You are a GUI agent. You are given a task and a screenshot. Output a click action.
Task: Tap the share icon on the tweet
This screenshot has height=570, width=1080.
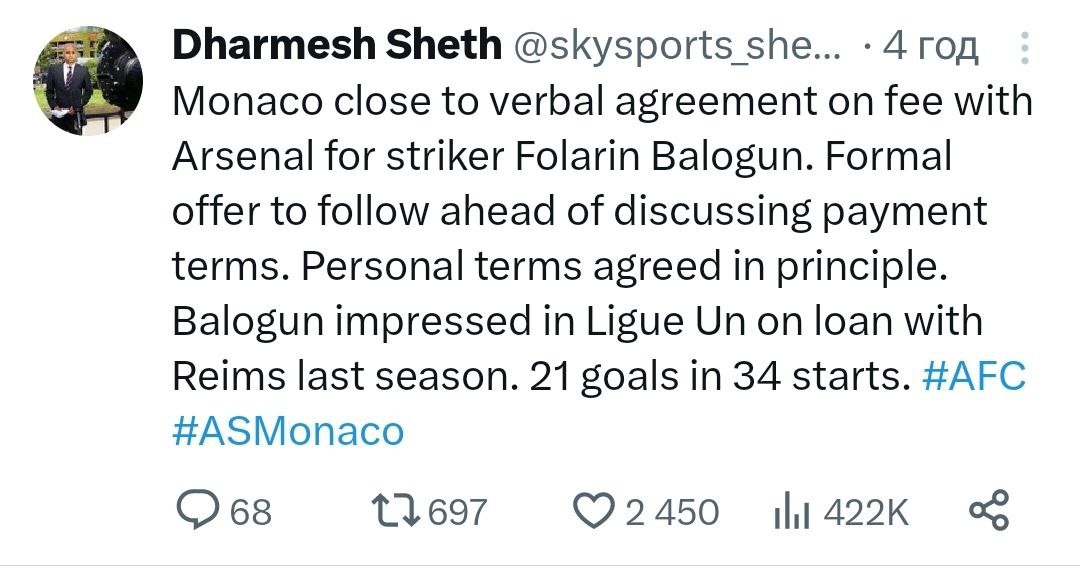point(990,511)
